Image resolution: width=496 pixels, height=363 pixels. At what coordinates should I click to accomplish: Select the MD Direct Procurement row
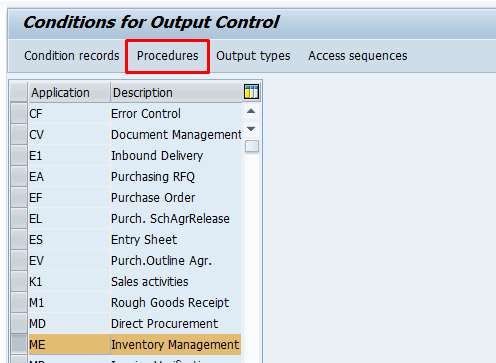[x=135, y=324]
